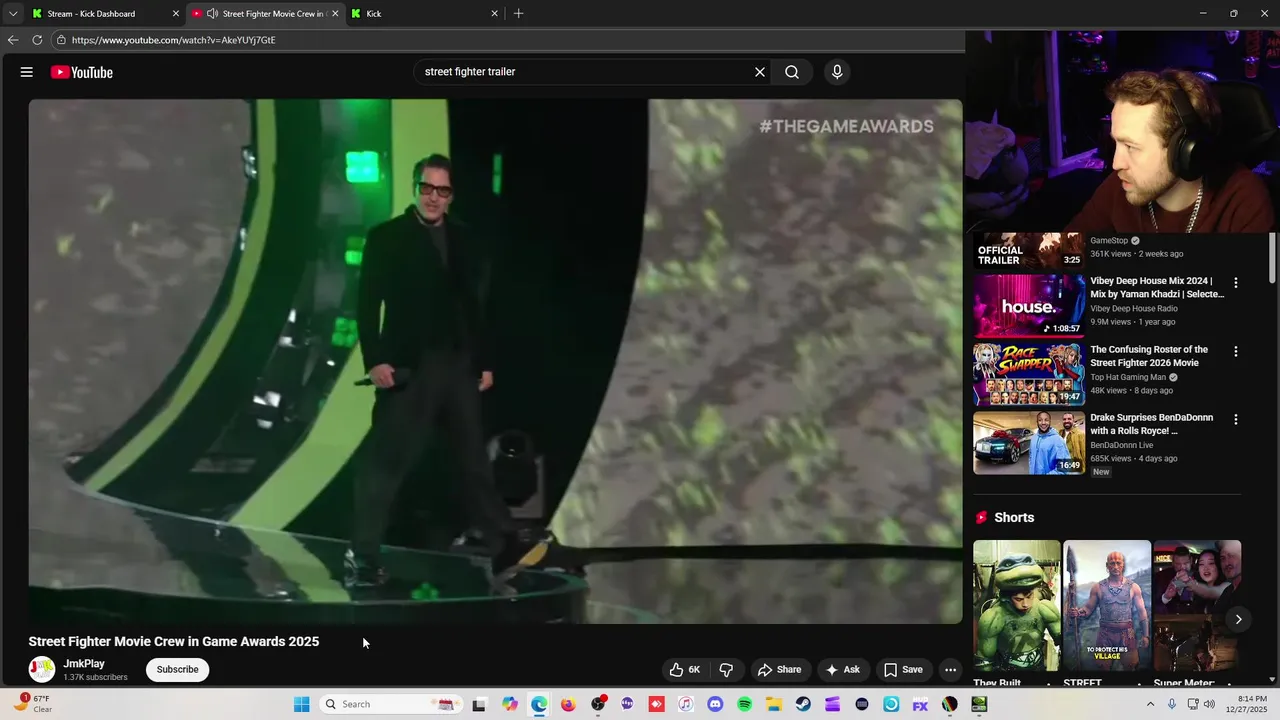Open the JmkPlay channel avatar
Image resolution: width=1280 pixels, height=720 pixels.
pos(42,670)
